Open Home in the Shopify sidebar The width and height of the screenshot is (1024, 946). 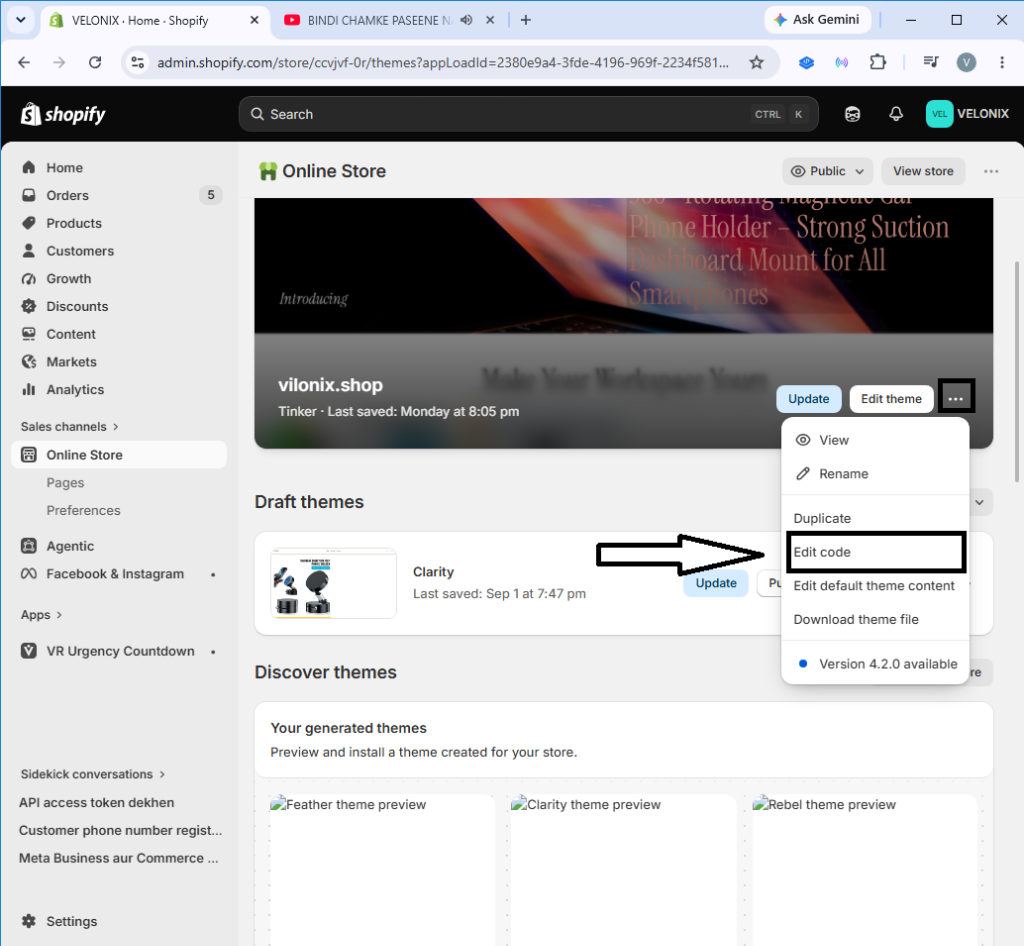pyautogui.click(x=64, y=168)
